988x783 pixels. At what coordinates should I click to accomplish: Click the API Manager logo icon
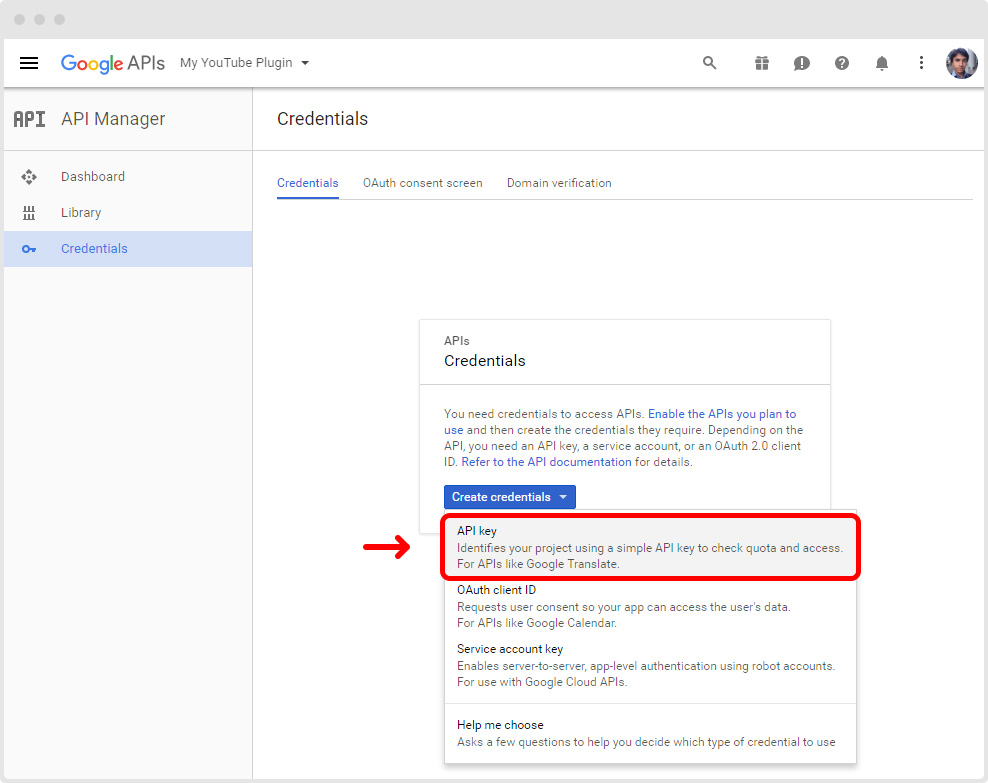click(x=30, y=119)
